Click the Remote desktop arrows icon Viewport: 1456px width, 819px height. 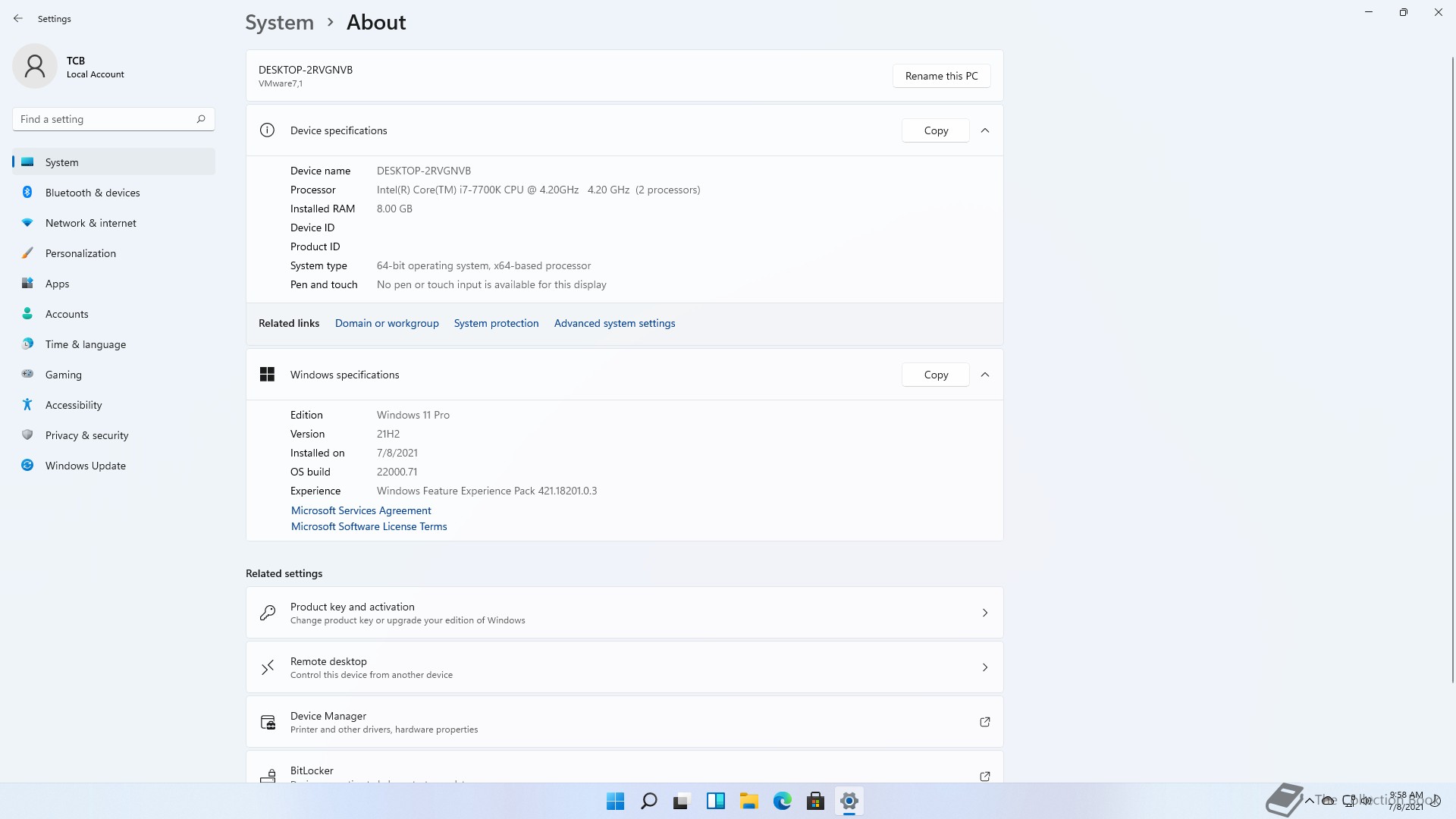pyautogui.click(x=268, y=667)
